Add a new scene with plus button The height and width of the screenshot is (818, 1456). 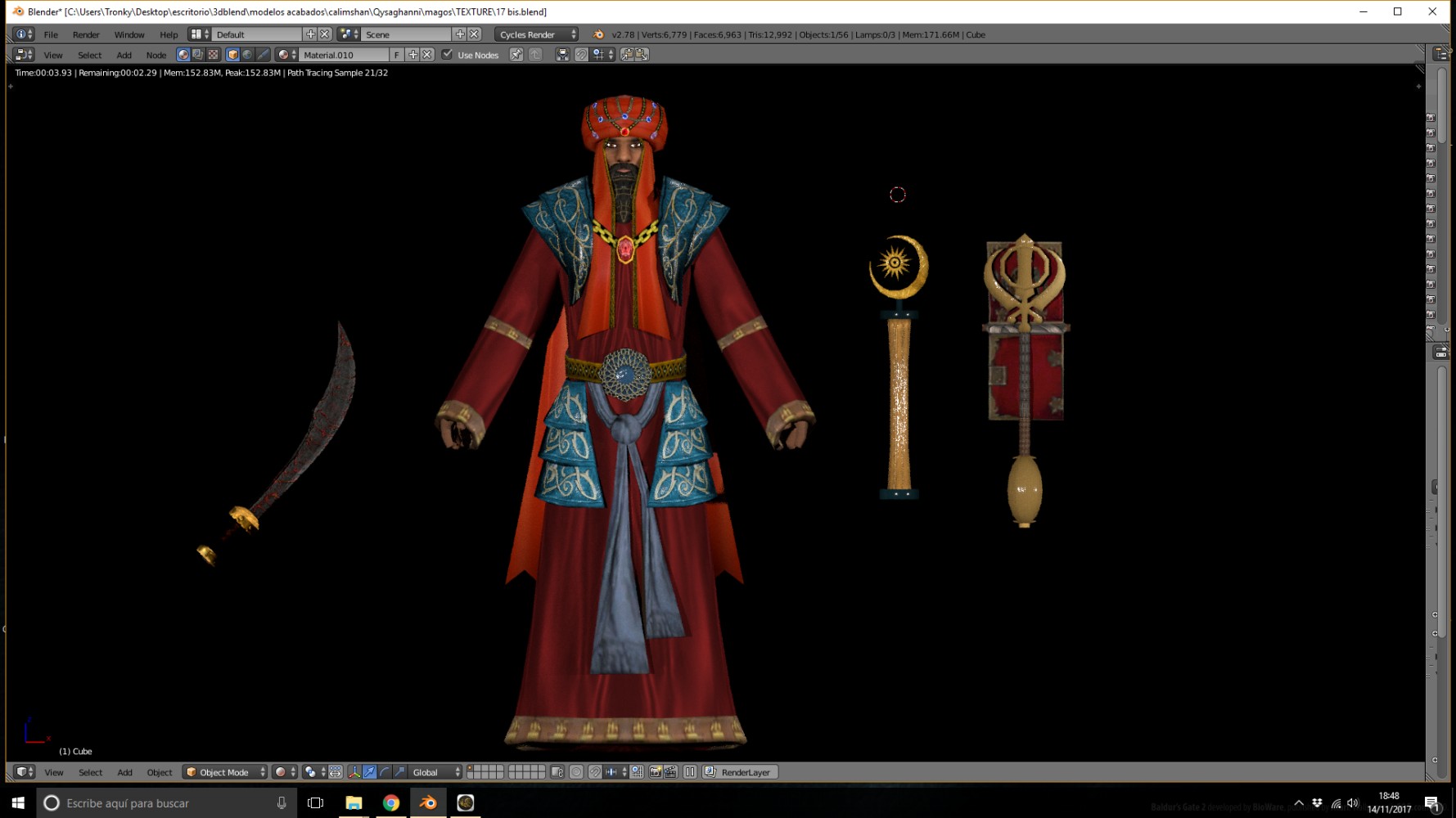(x=460, y=34)
